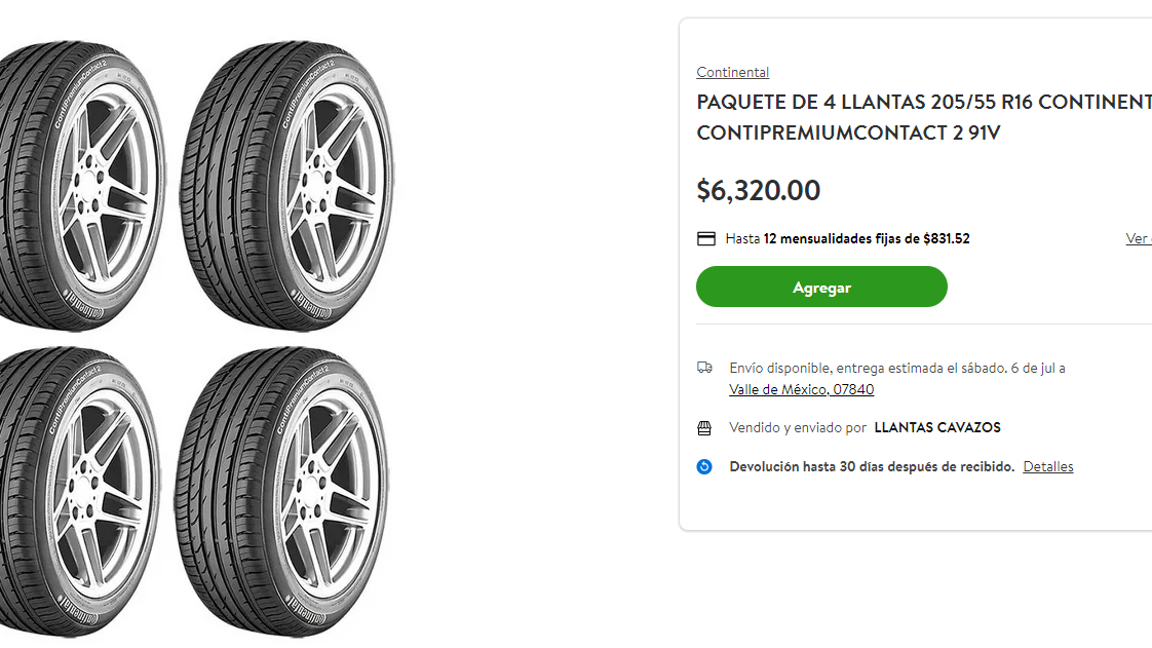Click the delivery truck shipping icon
This screenshot has height=648, width=1152.
[x=705, y=367]
